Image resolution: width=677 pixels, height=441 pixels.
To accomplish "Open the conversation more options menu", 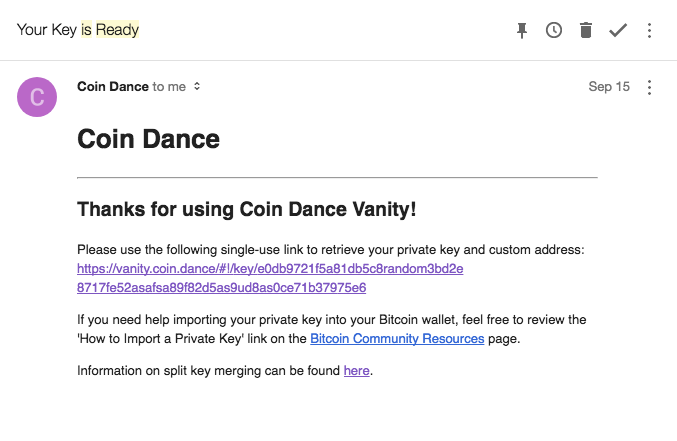I will click(649, 30).
